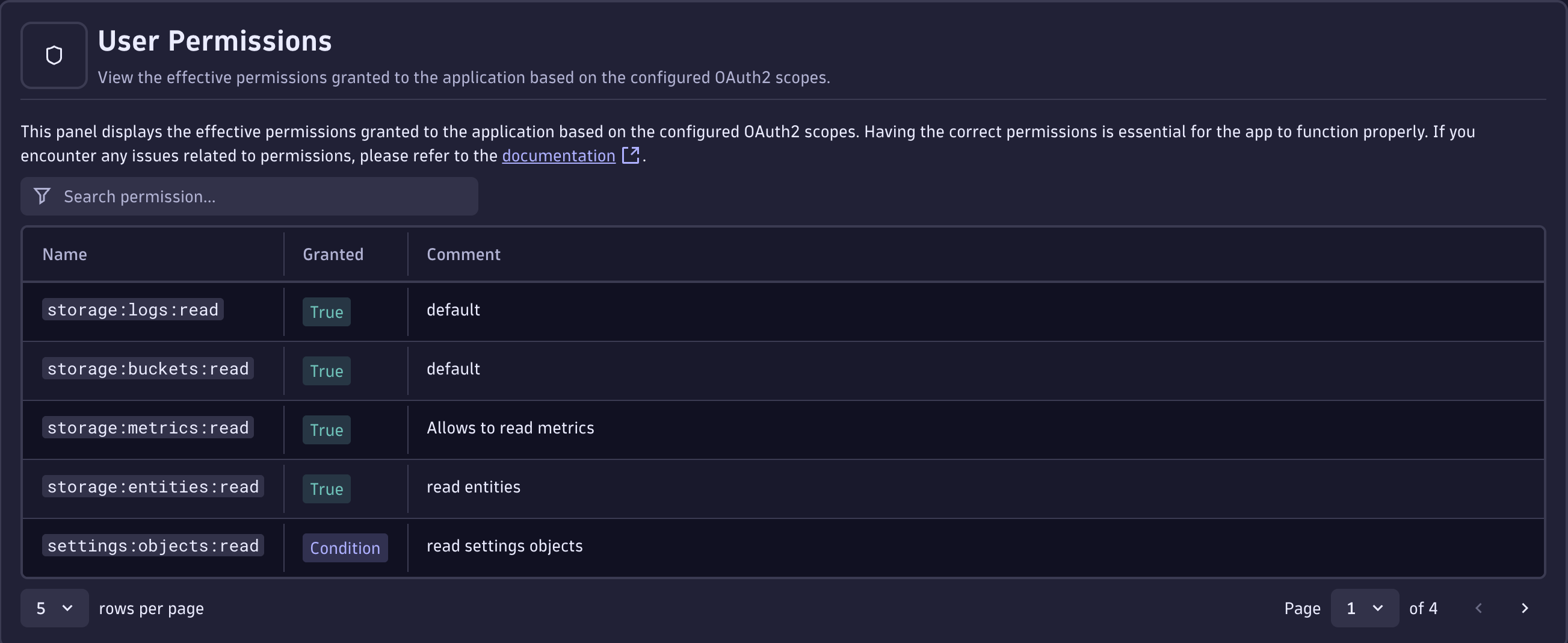1568x643 pixels.
Task: Toggle the Condition badge for settings:objects:read
Action: [345, 547]
